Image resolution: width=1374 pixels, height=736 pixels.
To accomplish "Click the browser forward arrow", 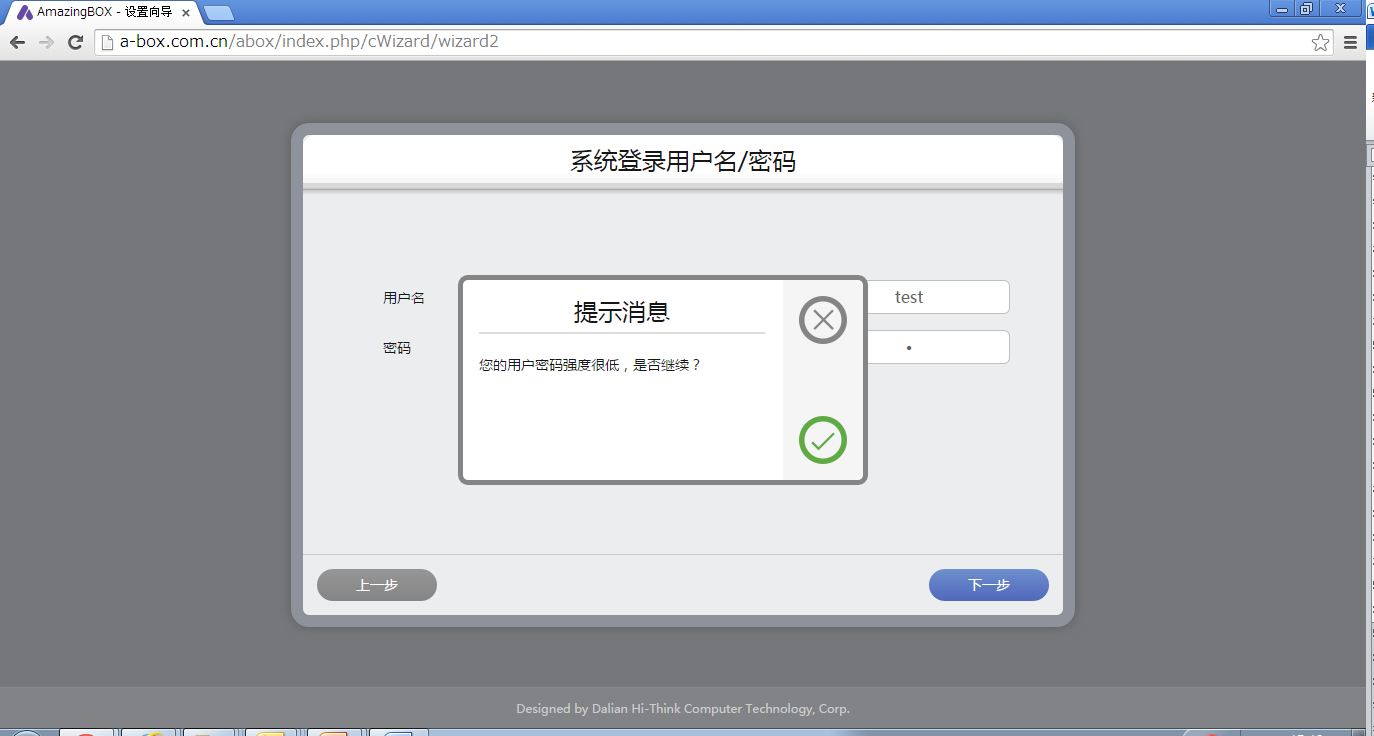I will 46,42.
